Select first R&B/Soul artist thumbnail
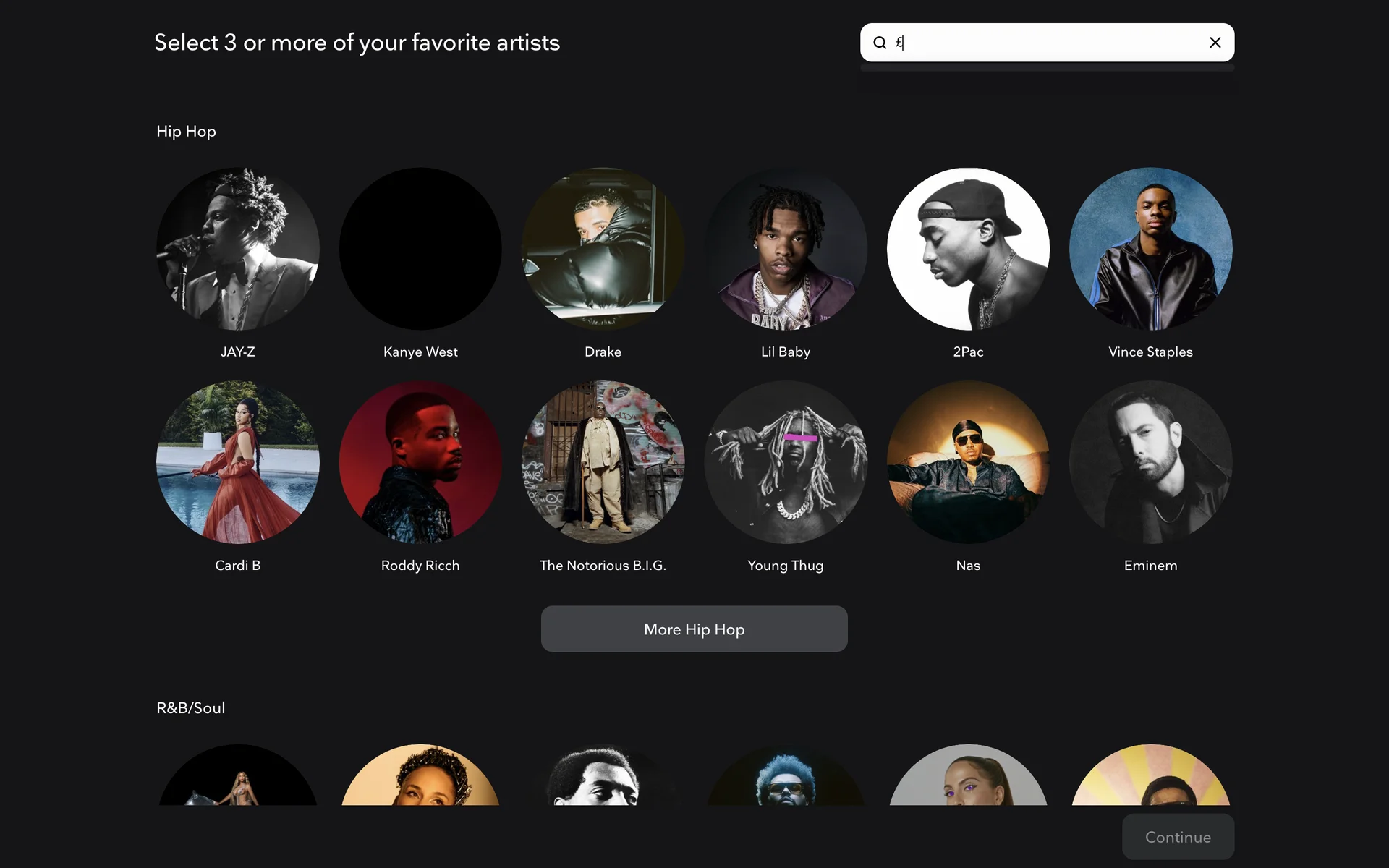1389x868 pixels. [238, 778]
